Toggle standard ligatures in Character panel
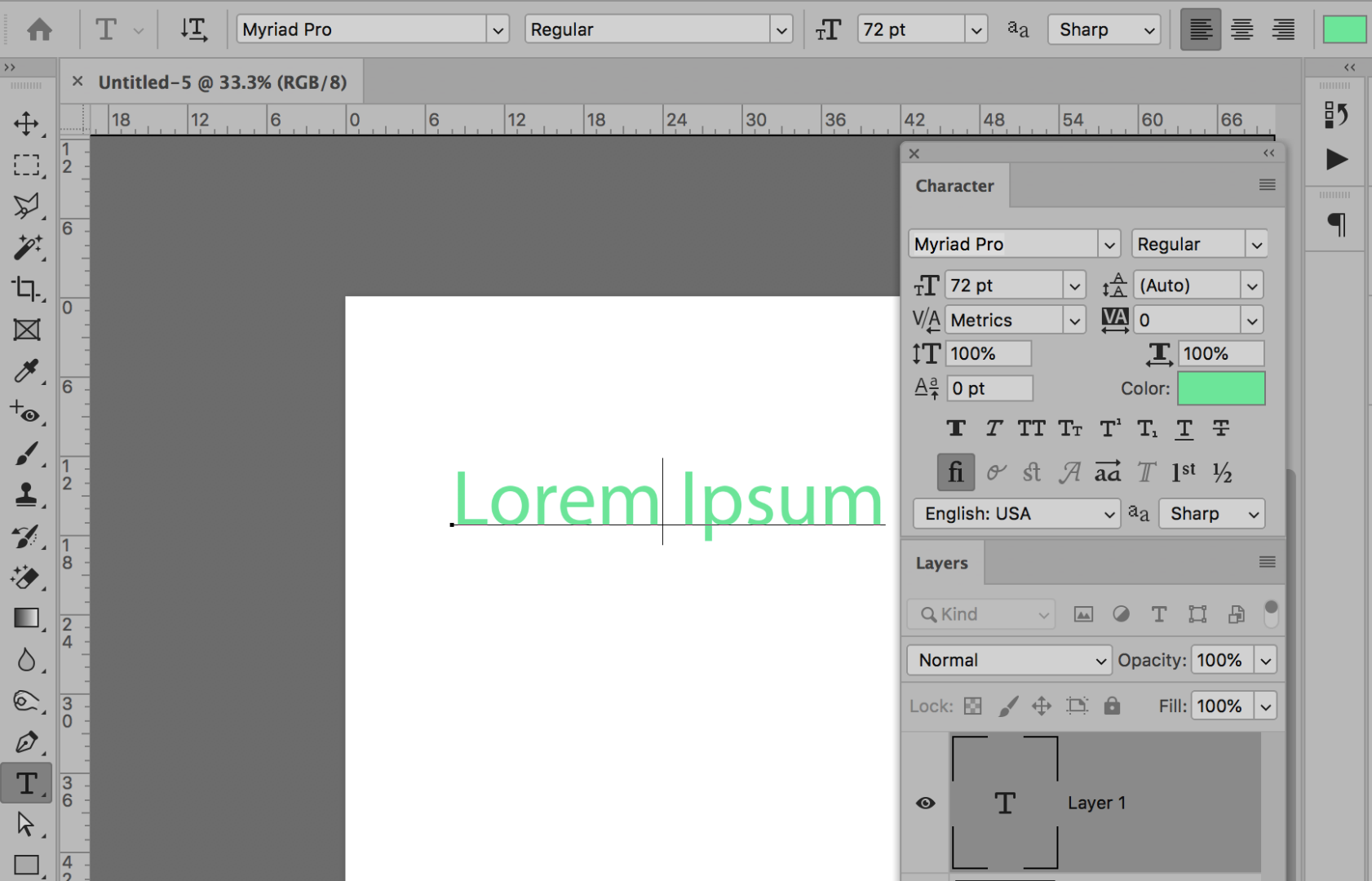This screenshot has width=1372, height=881. (955, 471)
